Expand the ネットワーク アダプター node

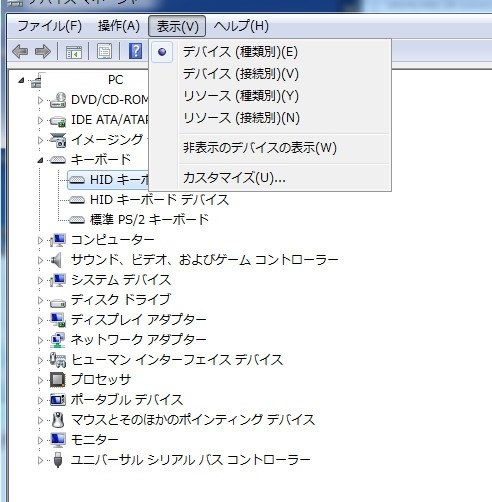click(x=40, y=340)
